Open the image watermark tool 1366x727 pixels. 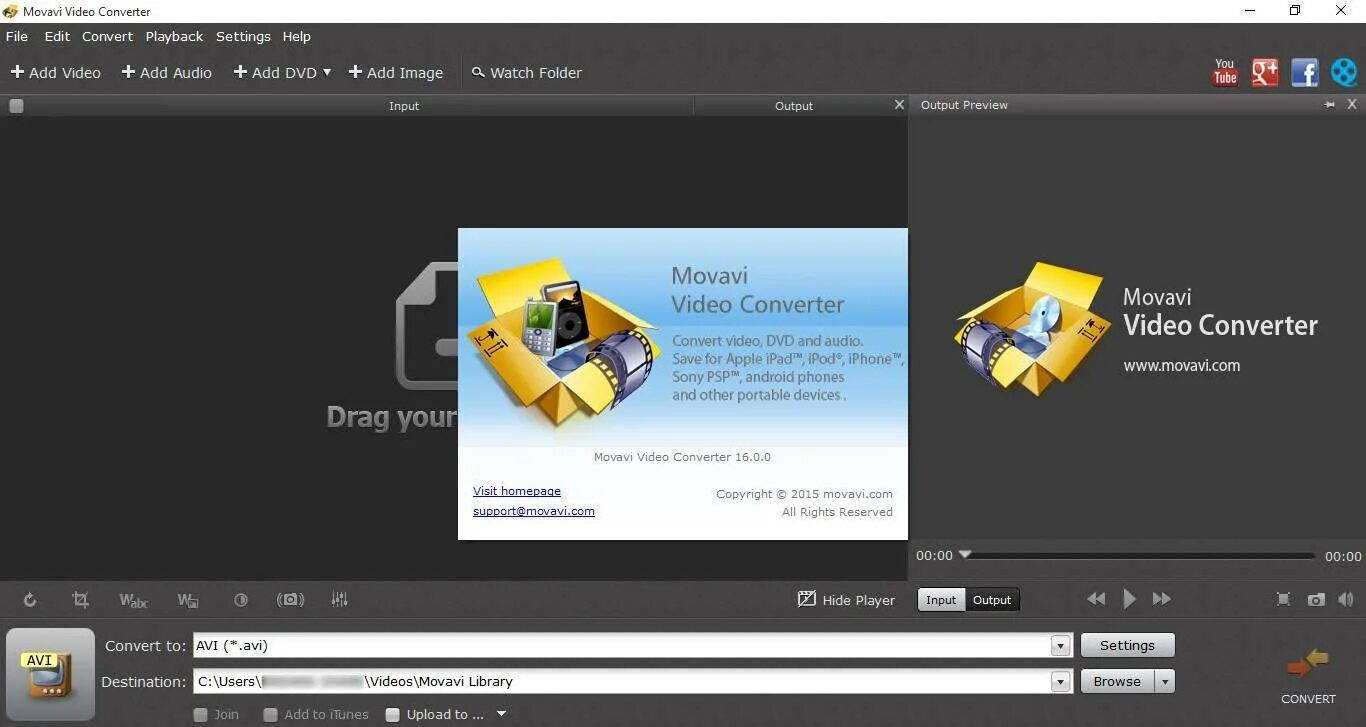pos(188,600)
